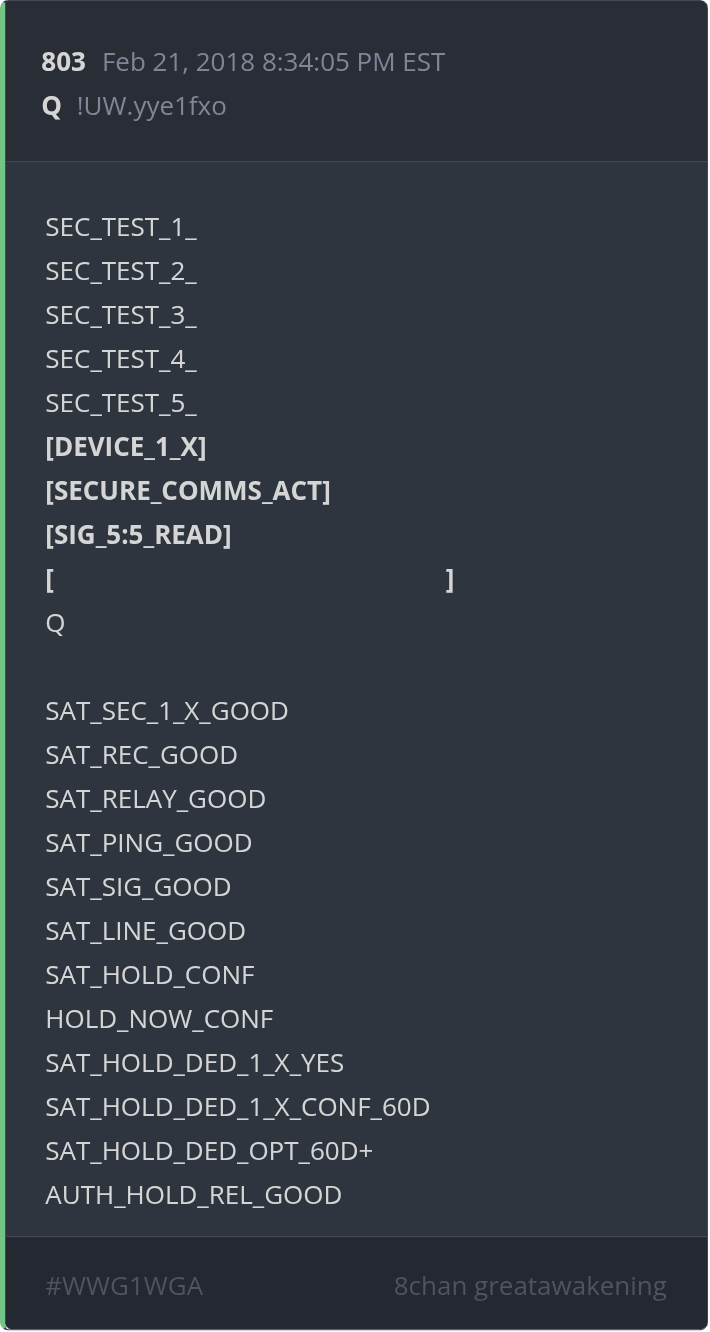Select the SAT_SEC_1_X_GOOD line

pos(167,711)
